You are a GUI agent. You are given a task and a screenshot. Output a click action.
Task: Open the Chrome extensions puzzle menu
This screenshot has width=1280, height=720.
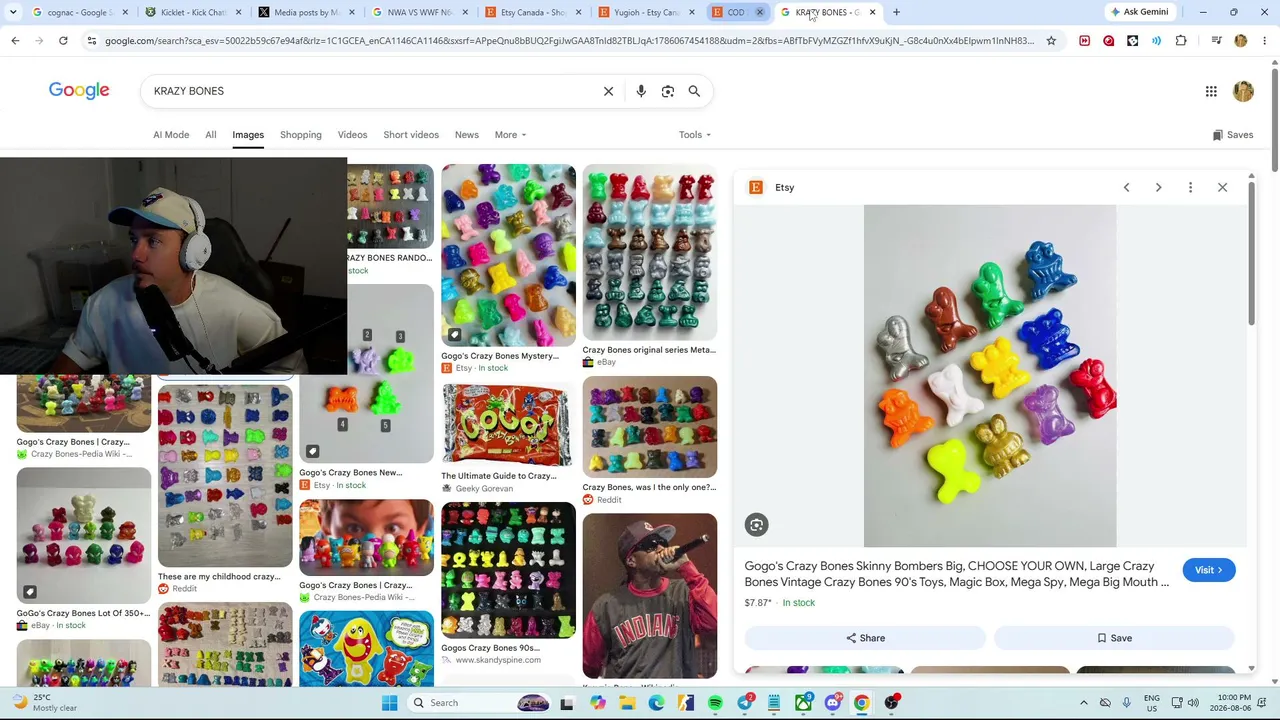click(1181, 41)
